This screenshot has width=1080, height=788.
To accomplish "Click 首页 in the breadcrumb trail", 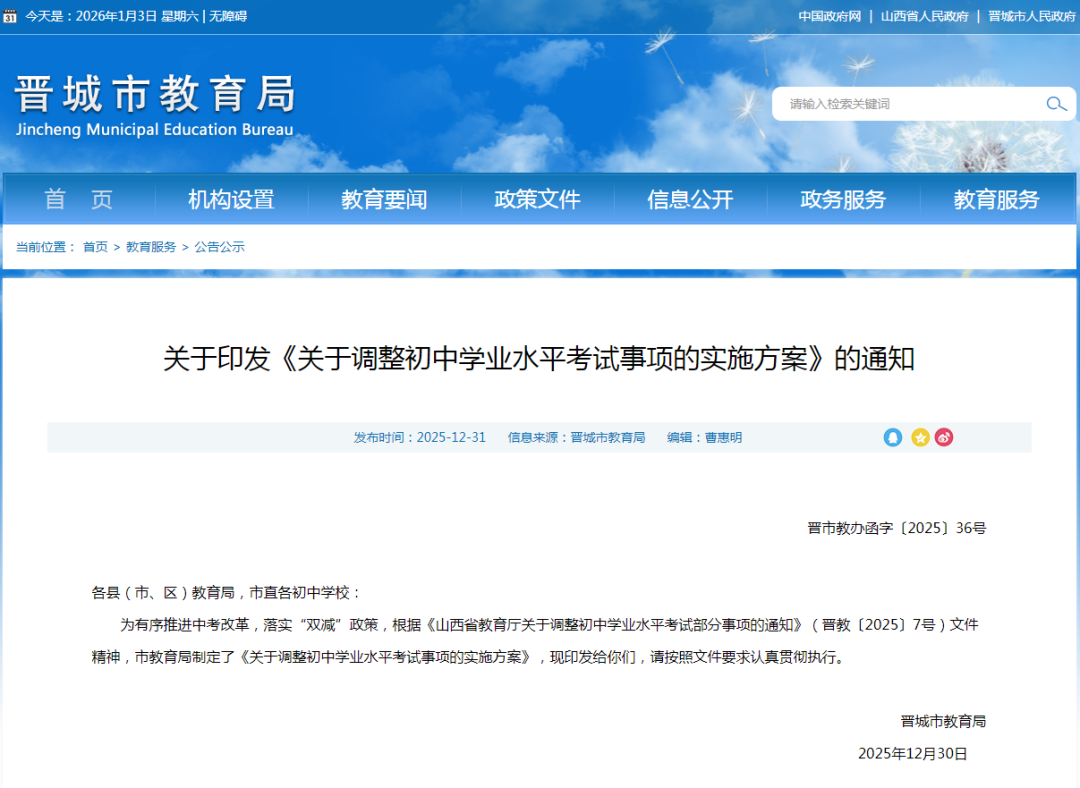I will pos(95,247).
